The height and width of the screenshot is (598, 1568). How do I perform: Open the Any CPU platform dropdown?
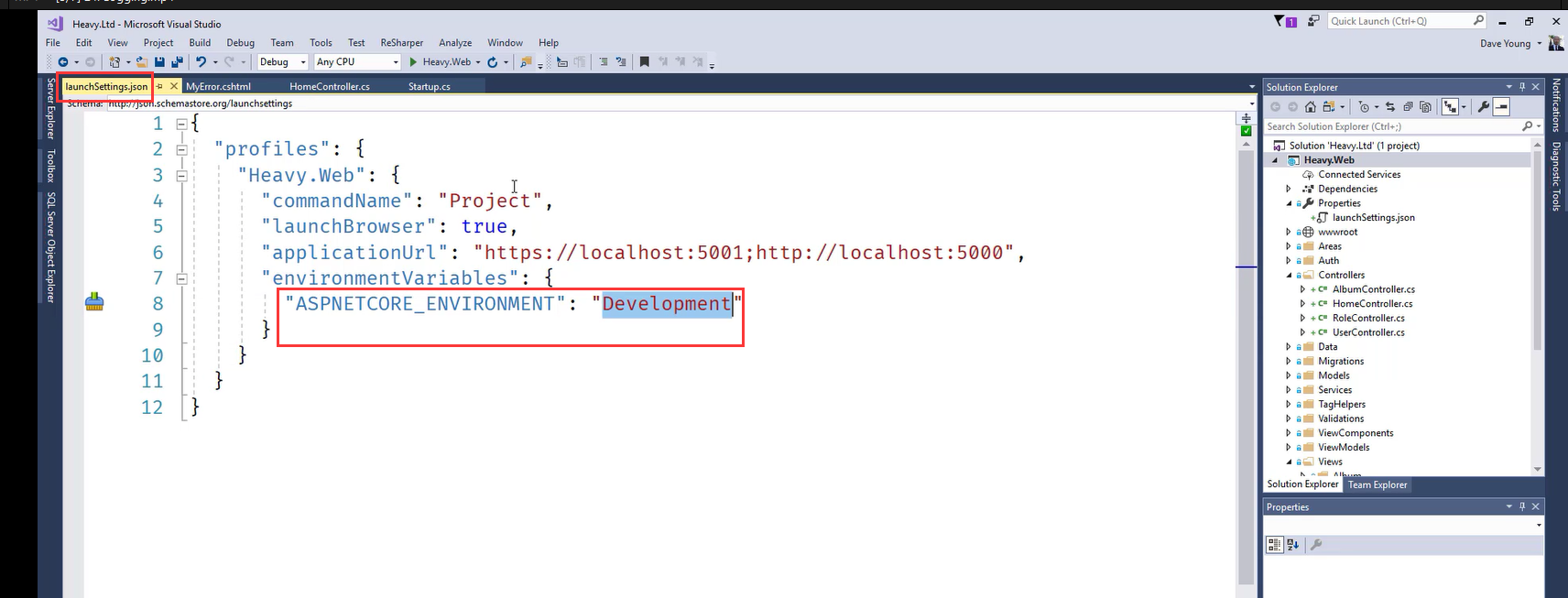[x=357, y=62]
